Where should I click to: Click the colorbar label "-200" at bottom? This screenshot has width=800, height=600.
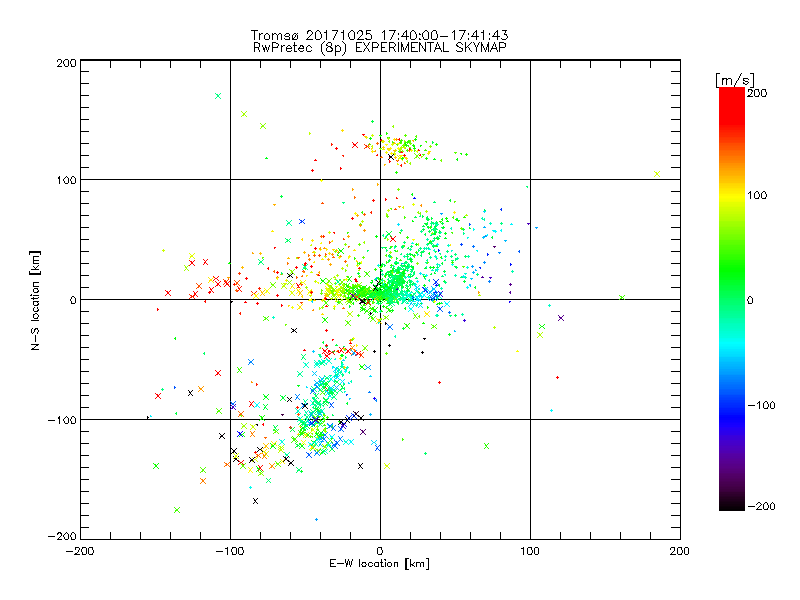pos(761,506)
